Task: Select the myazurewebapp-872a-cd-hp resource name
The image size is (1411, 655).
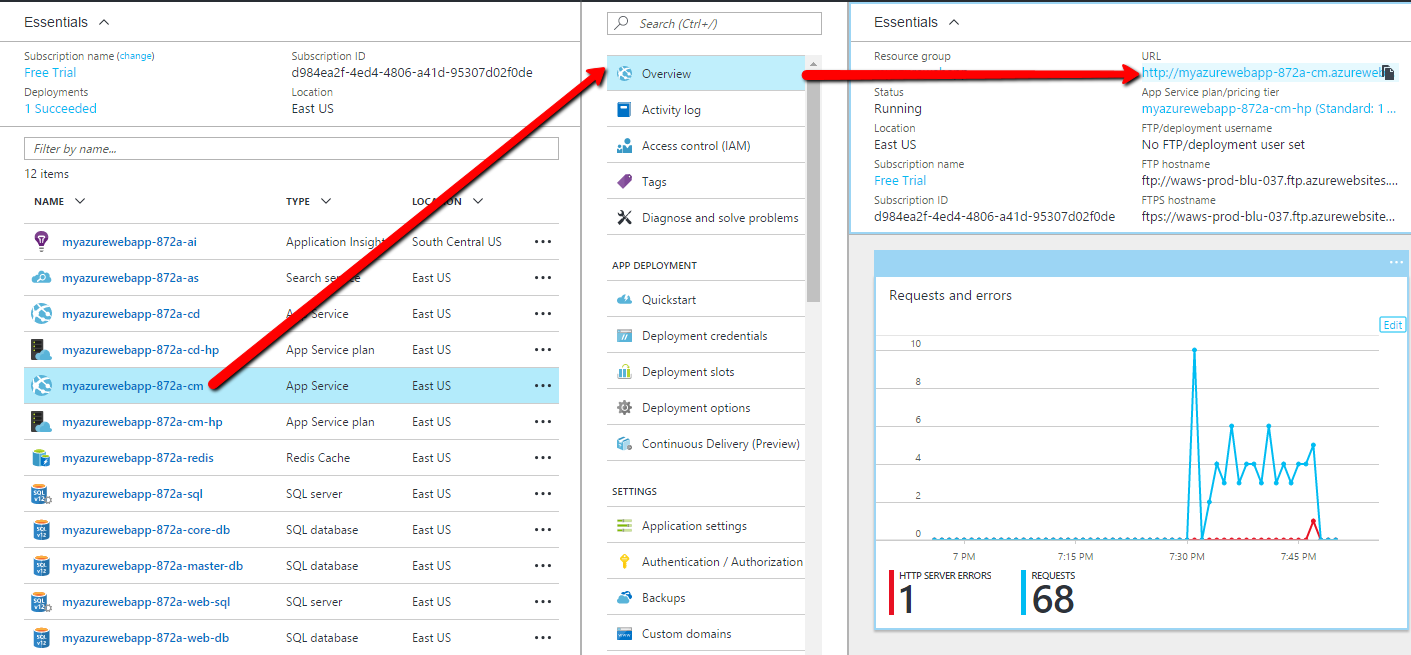Action: click(140, 350)
